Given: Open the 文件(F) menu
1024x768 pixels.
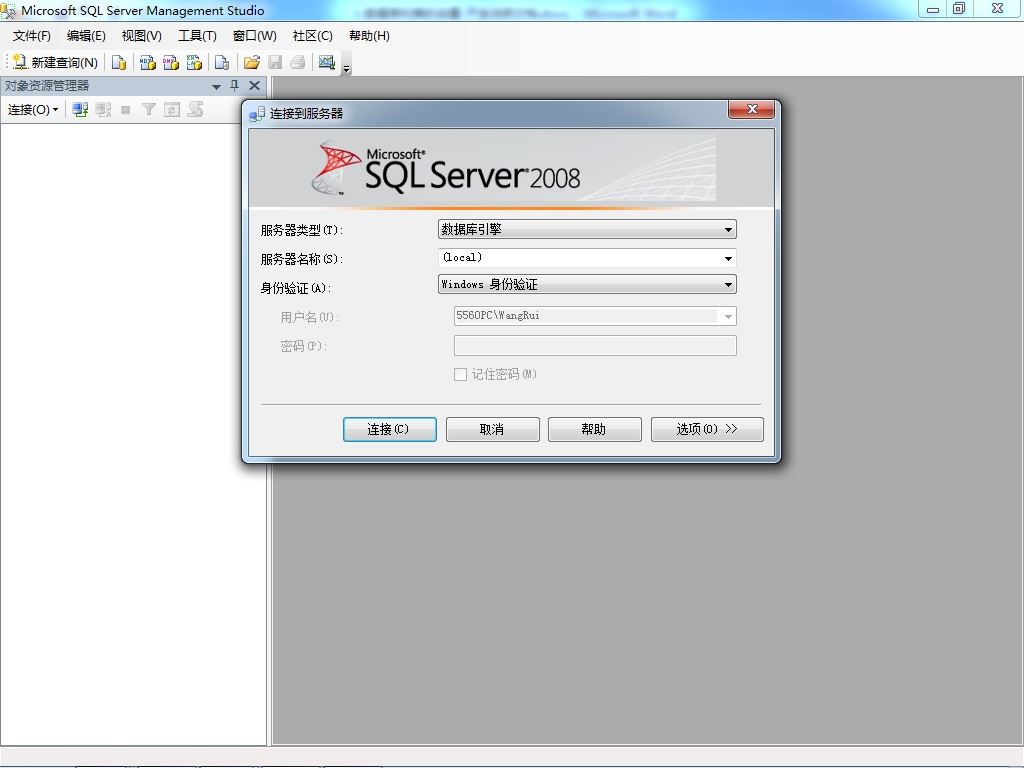Looking at the screenshot, I should (31, 36).
